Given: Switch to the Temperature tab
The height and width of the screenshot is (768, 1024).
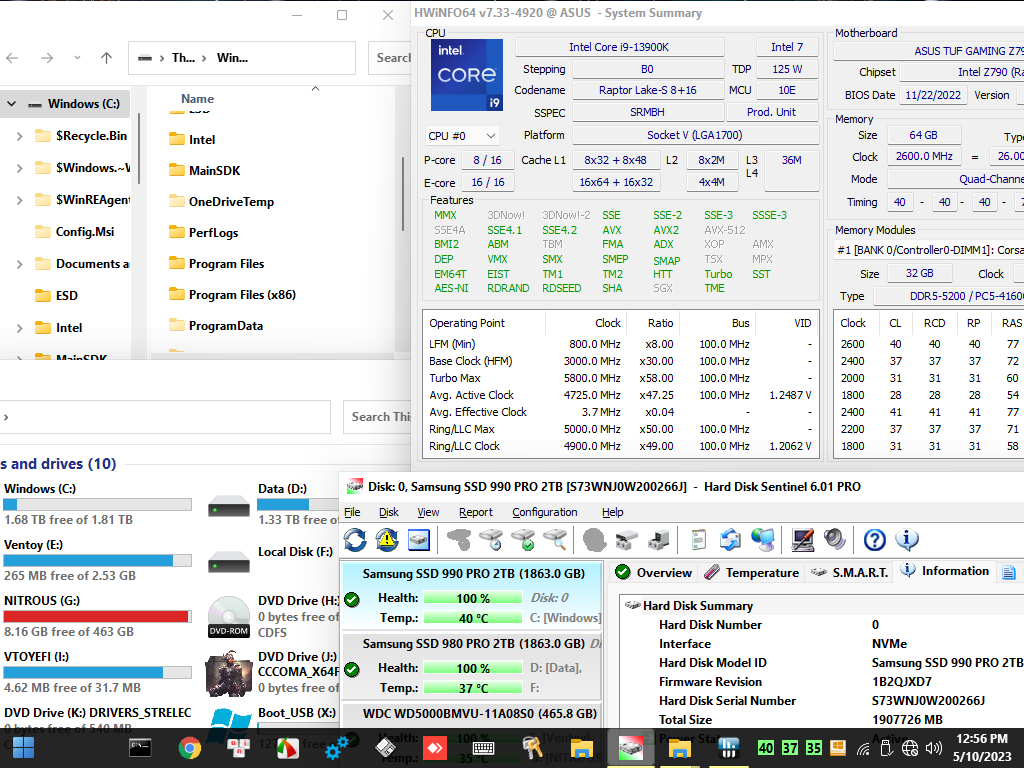Looking at the screenshot, I should coord(752,573).
